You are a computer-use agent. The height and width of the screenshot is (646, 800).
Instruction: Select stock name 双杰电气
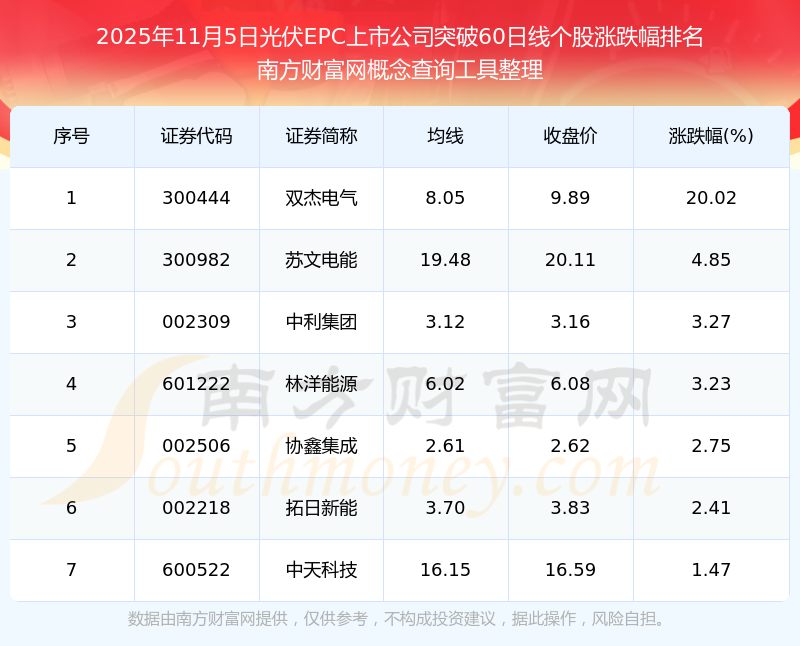[x=321, y=198]
